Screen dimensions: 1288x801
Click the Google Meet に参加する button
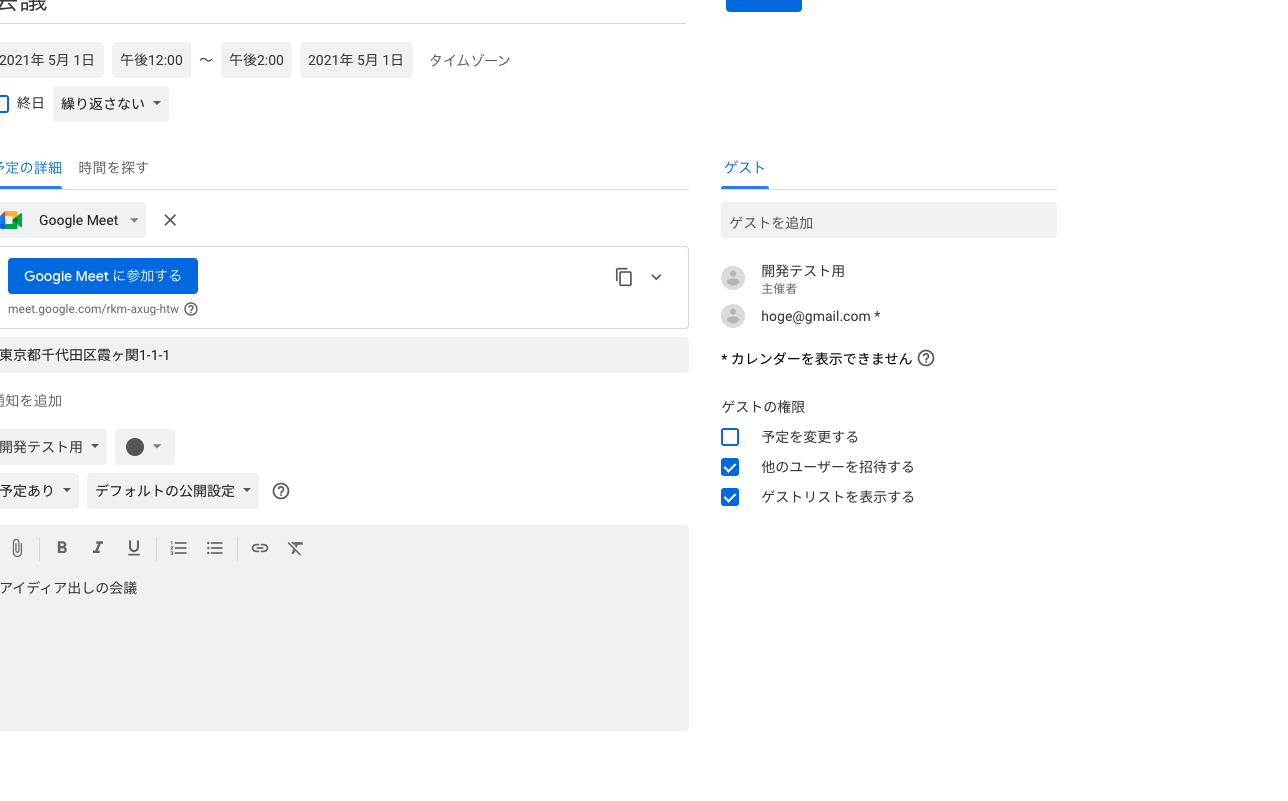tap(103, 276)
